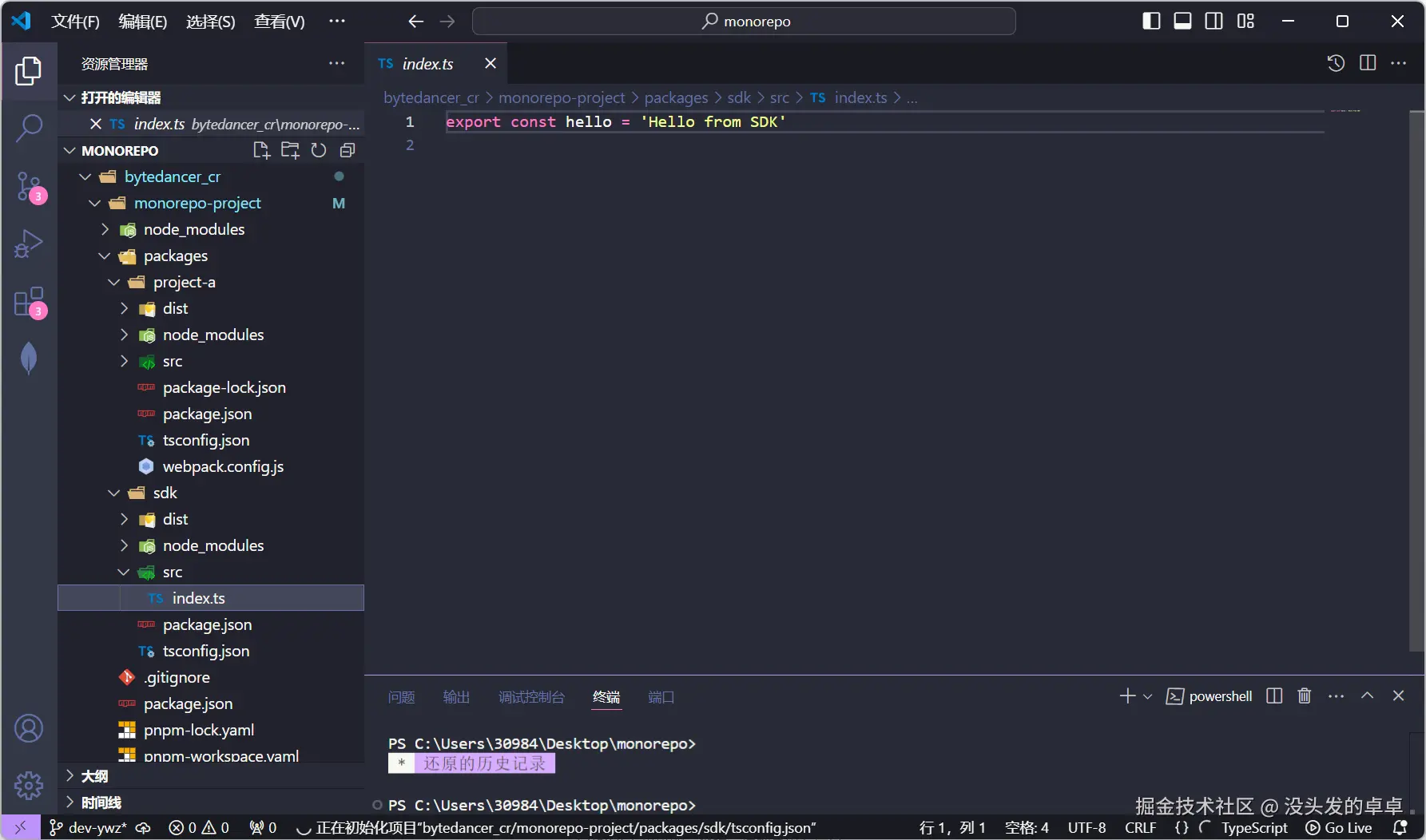Change indentation spaces setting
1426x840 pixels.
(x=1027, y=828)
